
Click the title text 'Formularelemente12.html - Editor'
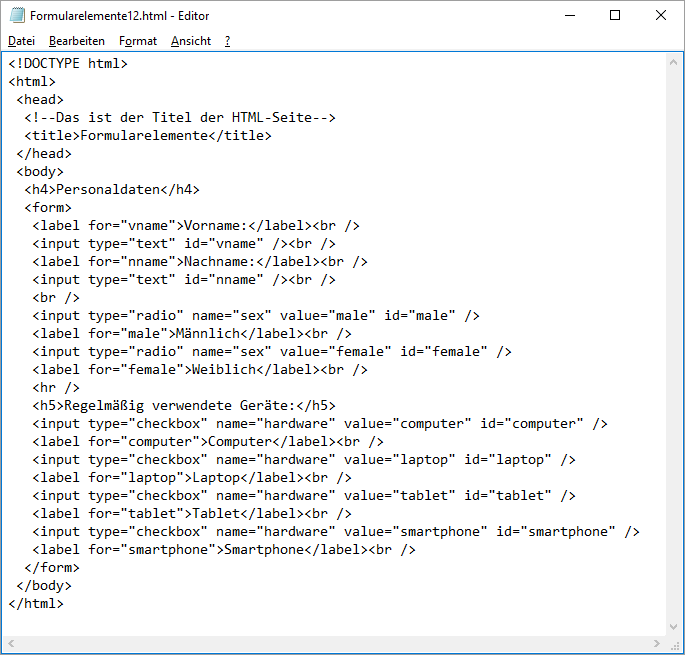point(120,16)
